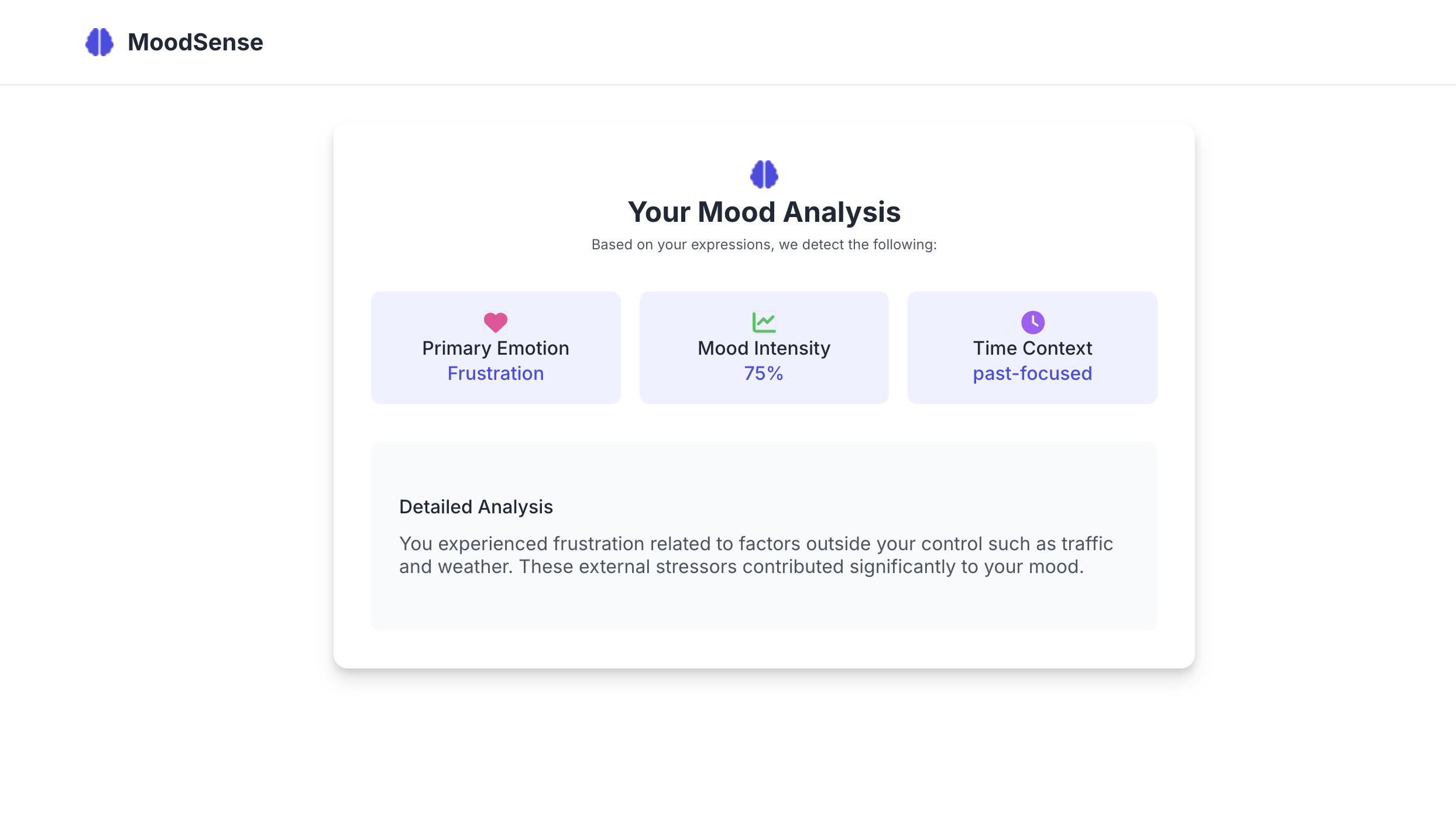The height and width of the screenshot is (837, 1456).
Task: Click the brain icon above Your Mood Analysis
Action: click(x=764, y=174)
